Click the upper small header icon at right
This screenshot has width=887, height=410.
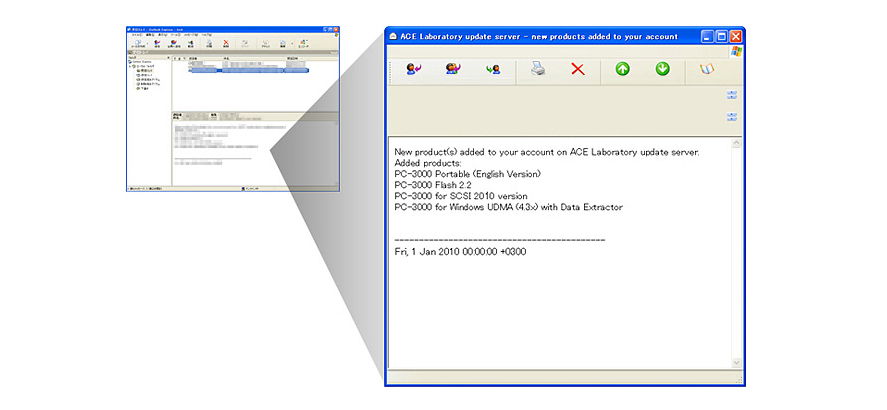(x=731, y=95)
